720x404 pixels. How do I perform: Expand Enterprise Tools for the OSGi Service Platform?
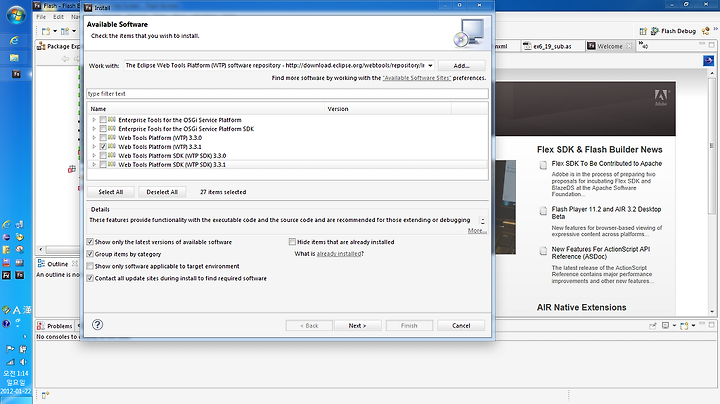click(94, 120)
